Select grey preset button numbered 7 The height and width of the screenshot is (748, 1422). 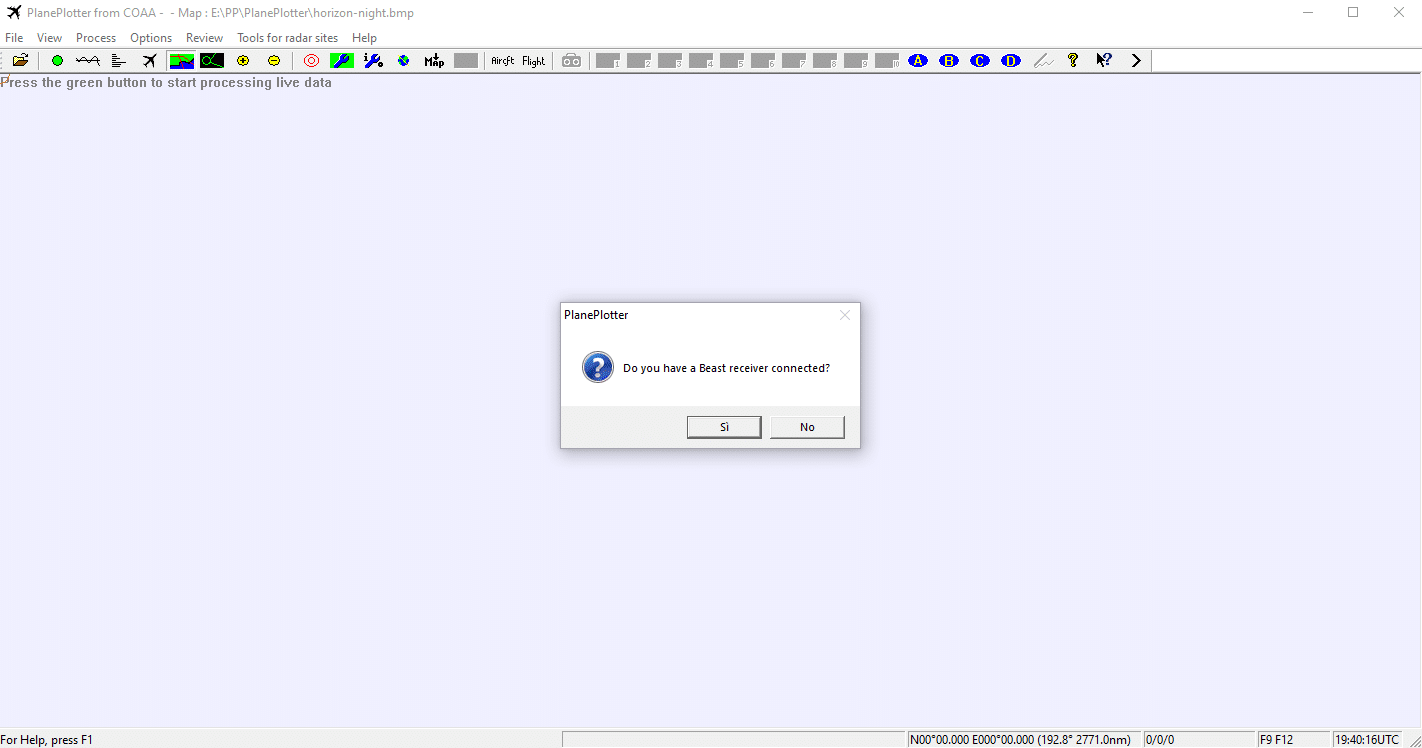[794, 61]
